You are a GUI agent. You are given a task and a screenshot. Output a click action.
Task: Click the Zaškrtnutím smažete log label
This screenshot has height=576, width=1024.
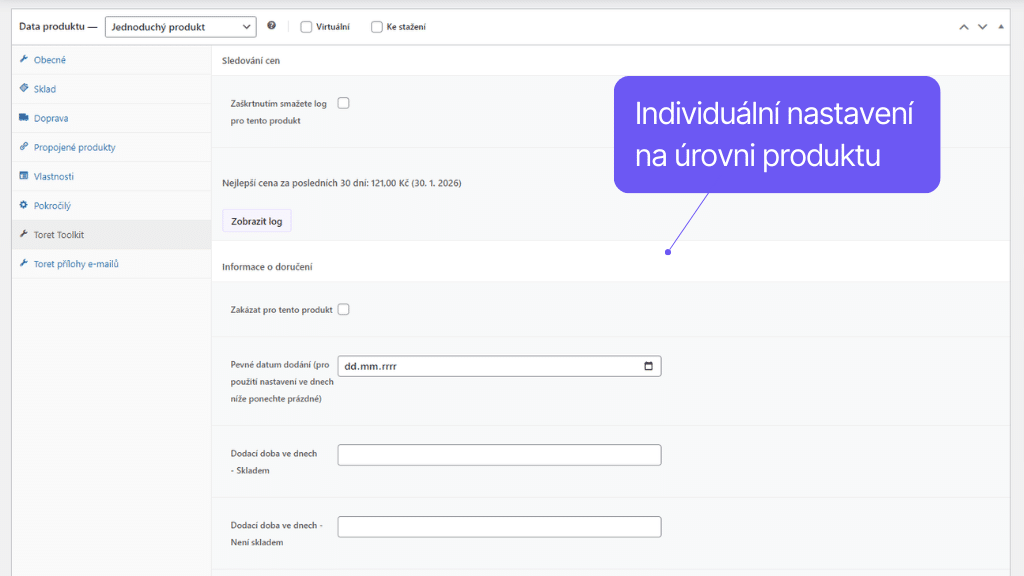coord(278,112)
